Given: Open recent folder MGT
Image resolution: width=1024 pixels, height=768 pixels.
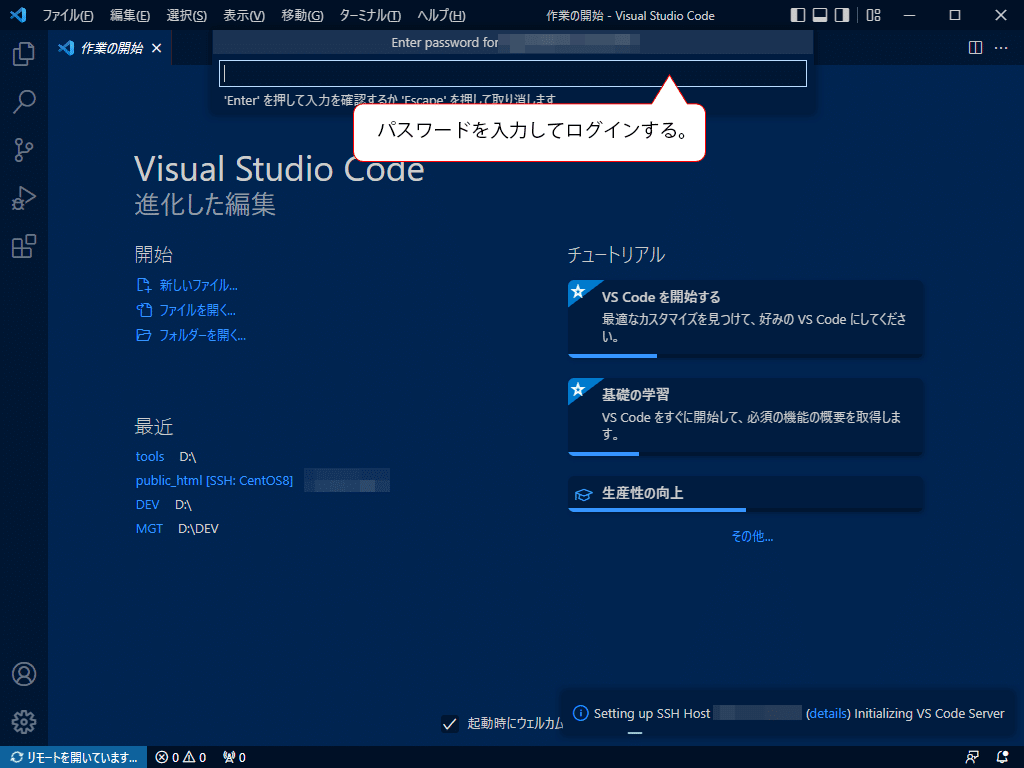Looking at the screenshot, I should click(x=149, y=528).
